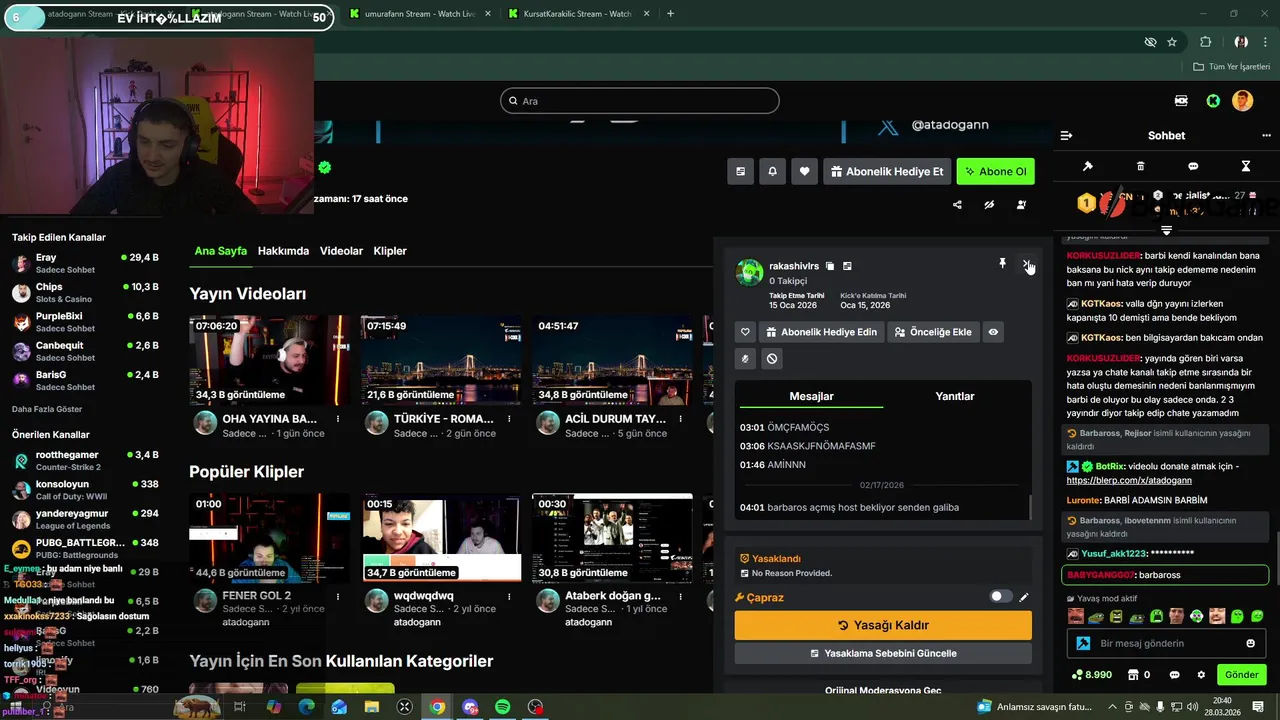1280x720 pixels.
Task: Click the Bir mesaj gönderin input
Action: [1166, 643]
